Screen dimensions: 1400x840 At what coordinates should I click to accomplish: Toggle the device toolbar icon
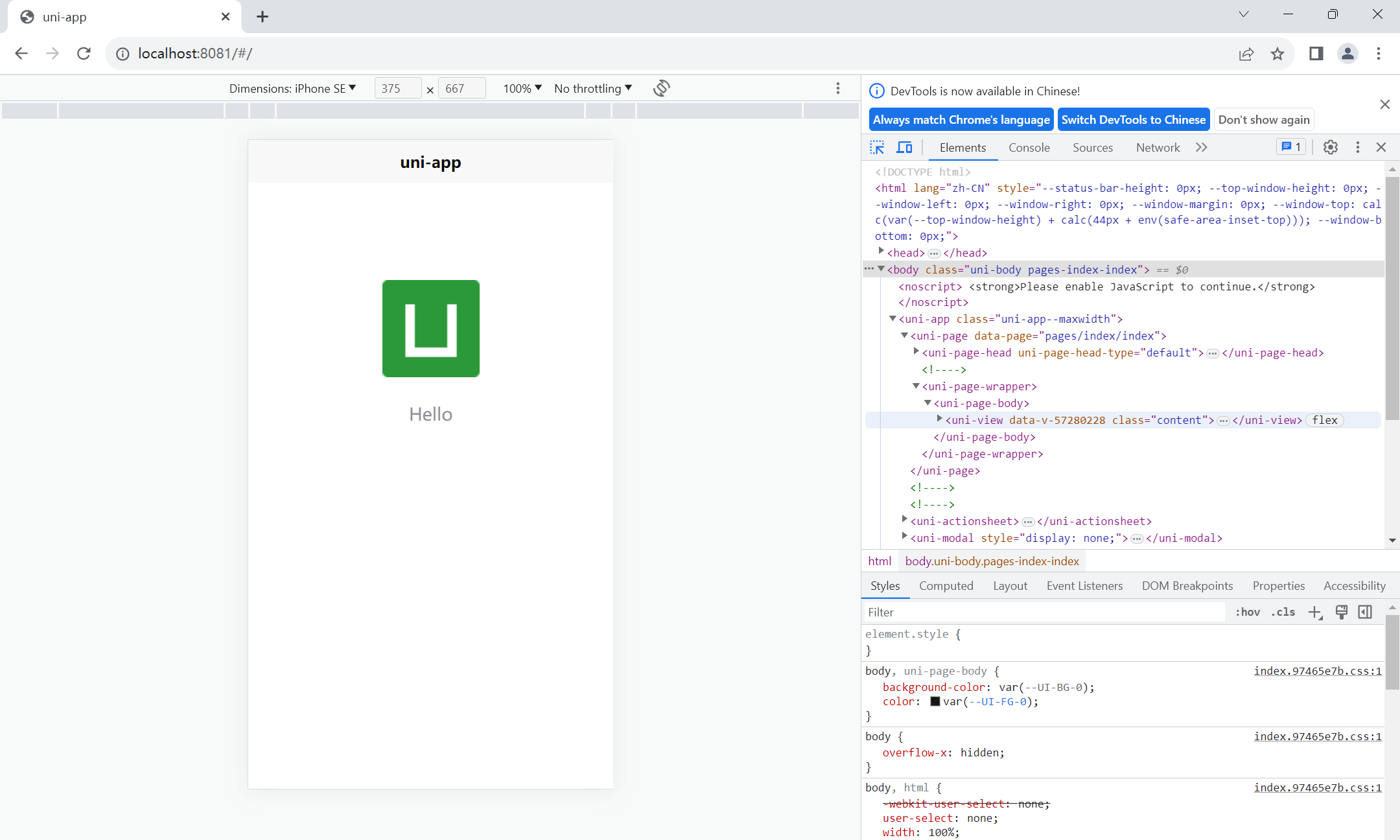(x=904, y=148)
